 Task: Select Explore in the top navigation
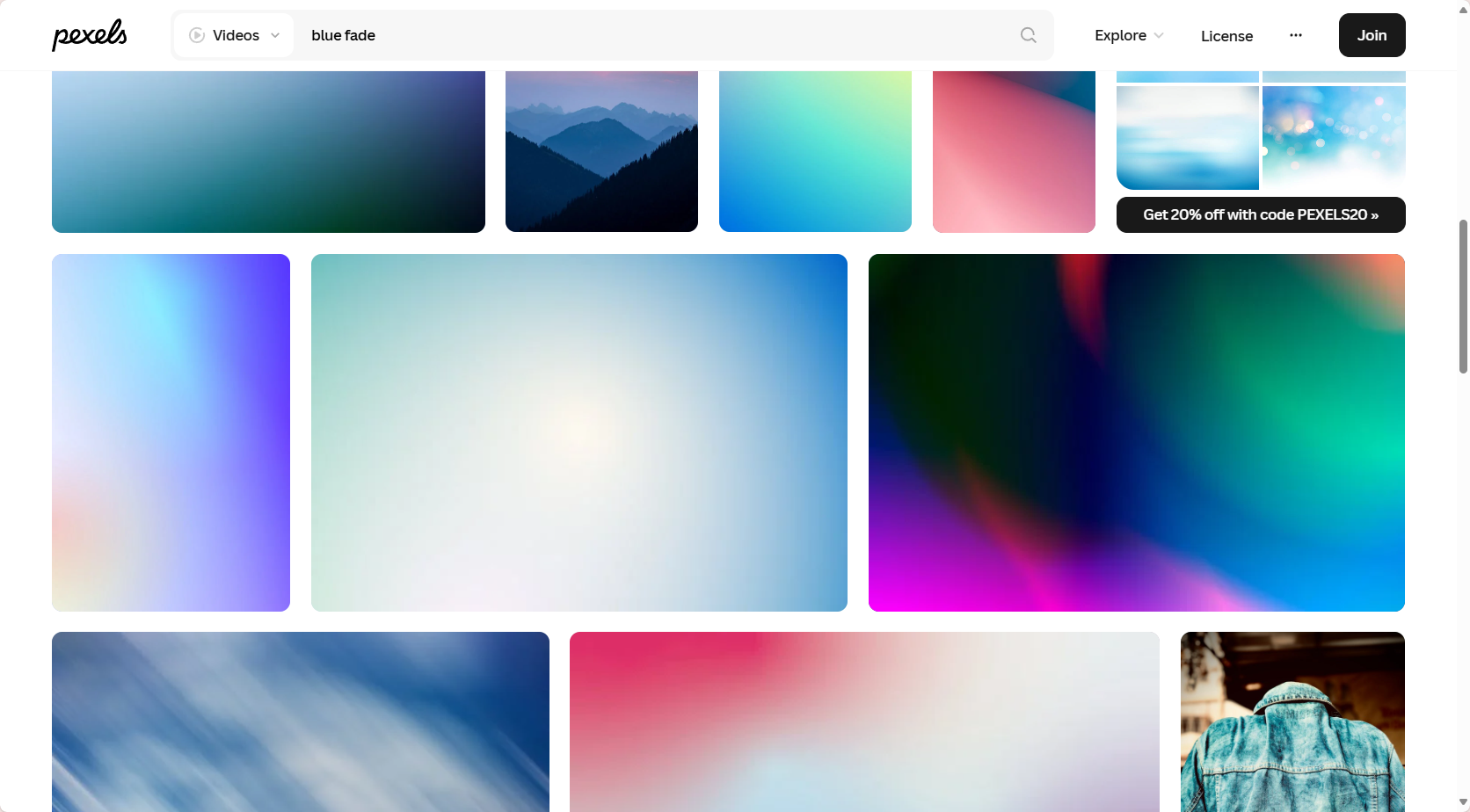point(1119,35)
